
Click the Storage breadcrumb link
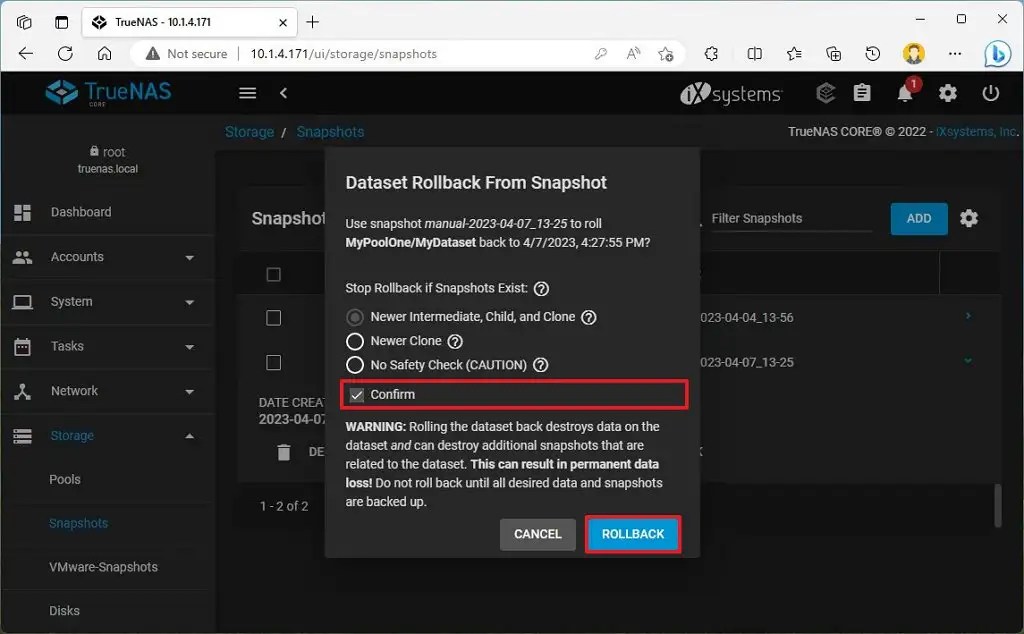tap(249, 131)
